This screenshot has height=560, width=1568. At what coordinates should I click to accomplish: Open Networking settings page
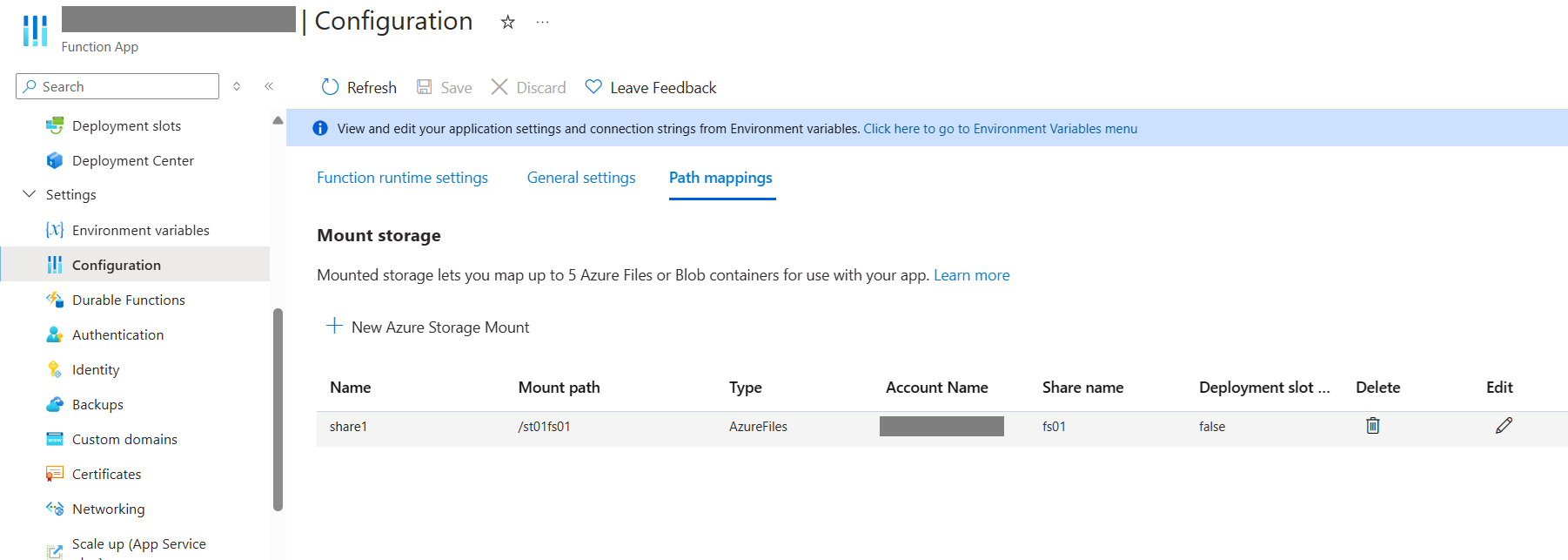[108, 509]
